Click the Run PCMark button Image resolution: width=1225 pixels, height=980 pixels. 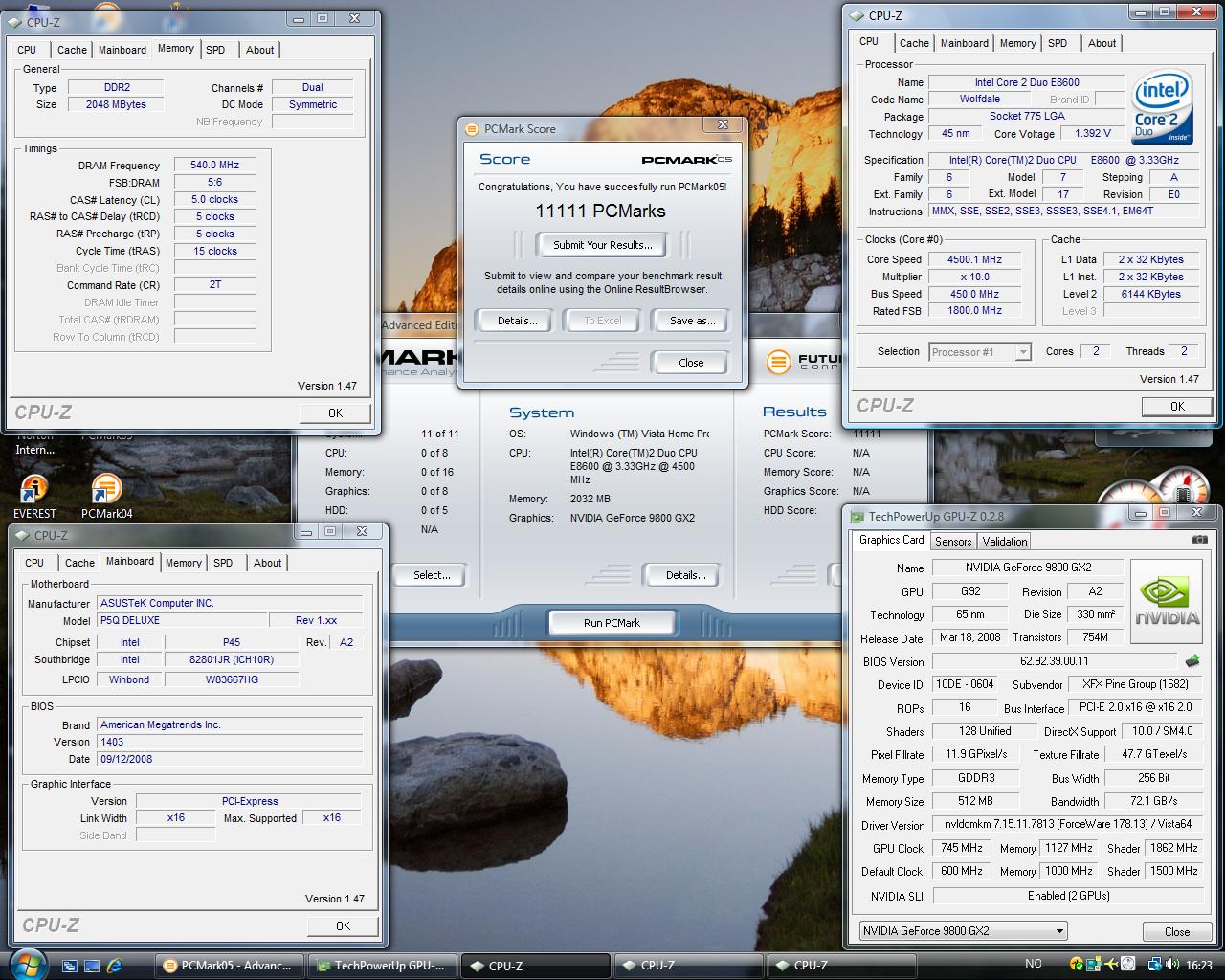click(612, 623)
